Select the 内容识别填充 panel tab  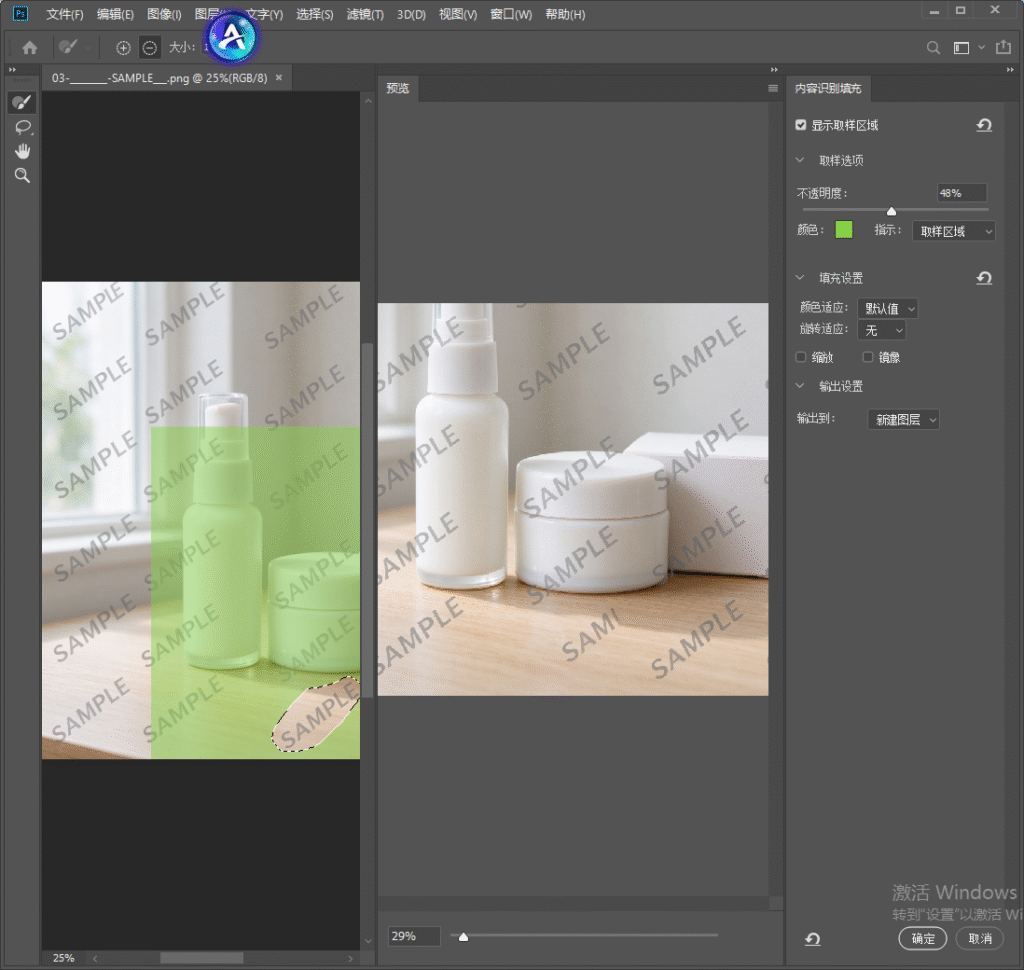click(828, 88)
